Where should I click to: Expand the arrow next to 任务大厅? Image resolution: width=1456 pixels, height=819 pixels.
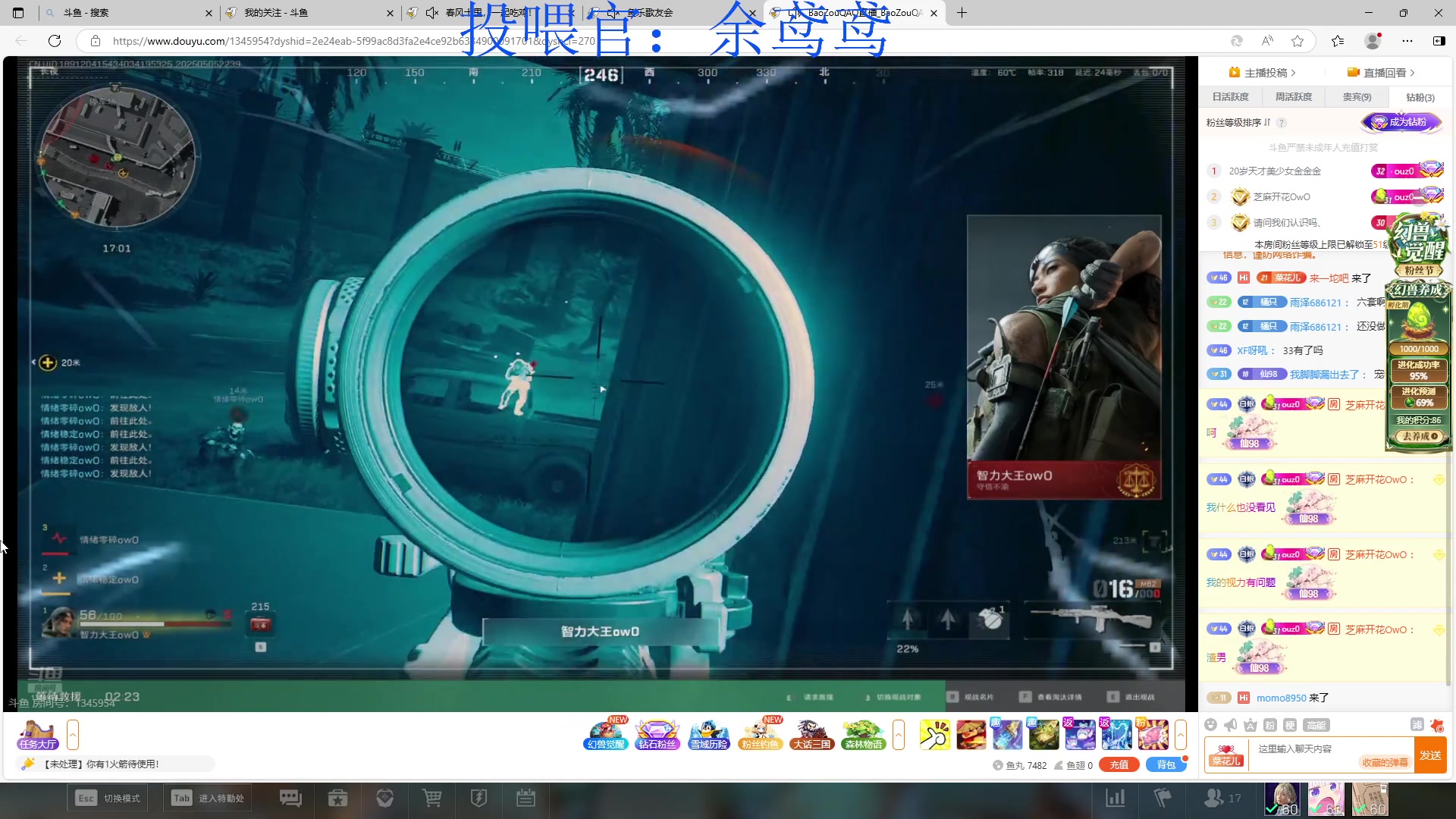click(73, 735)
